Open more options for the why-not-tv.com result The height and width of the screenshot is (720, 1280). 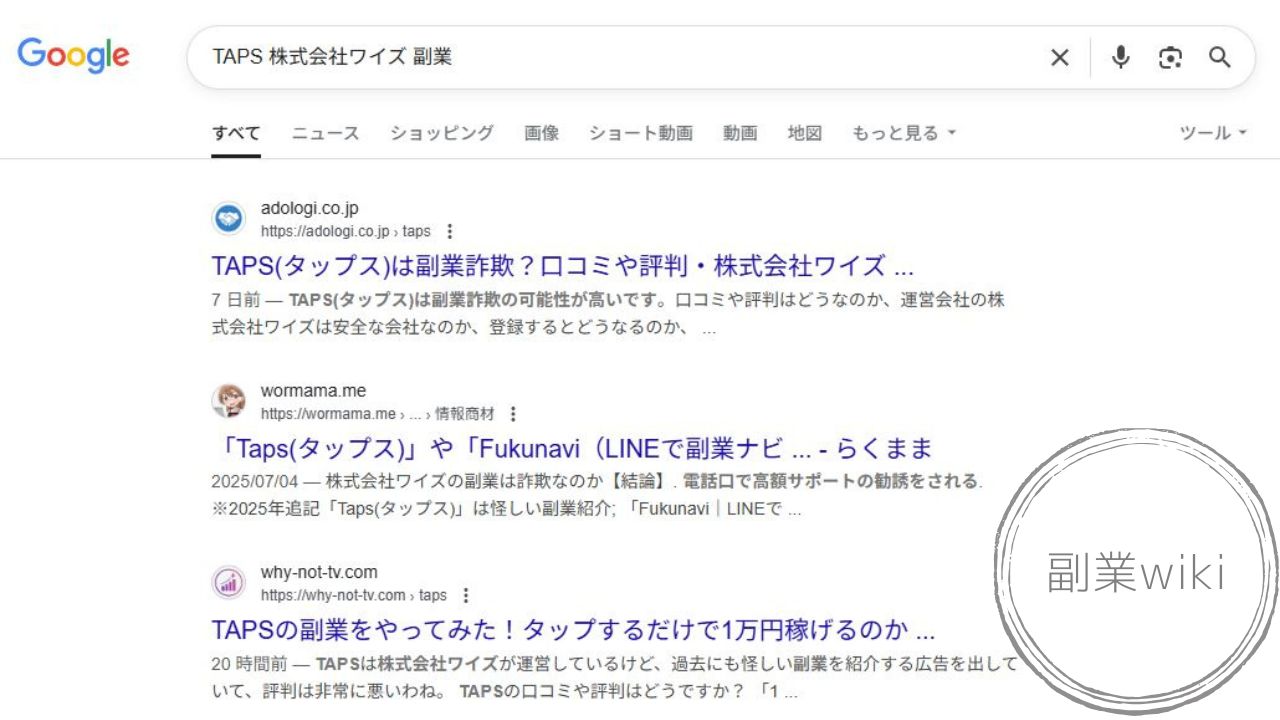click(465, 595)
